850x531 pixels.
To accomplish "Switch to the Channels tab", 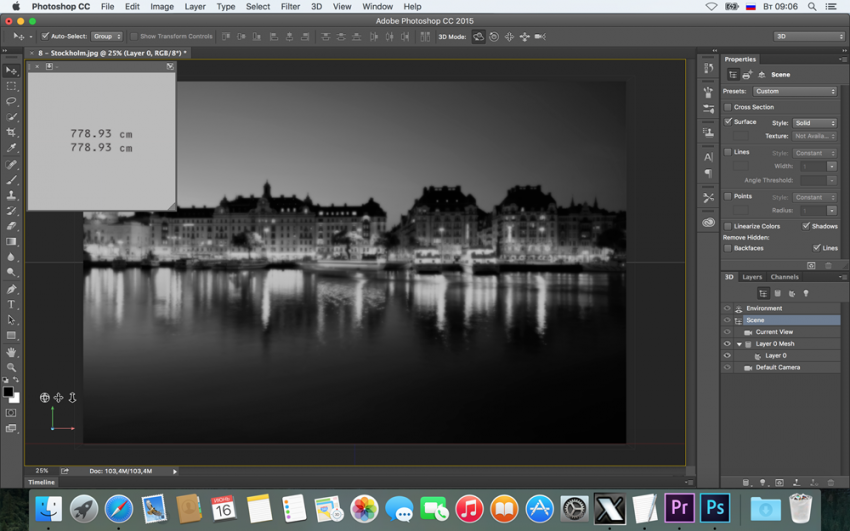I will (x=784, y=277).
